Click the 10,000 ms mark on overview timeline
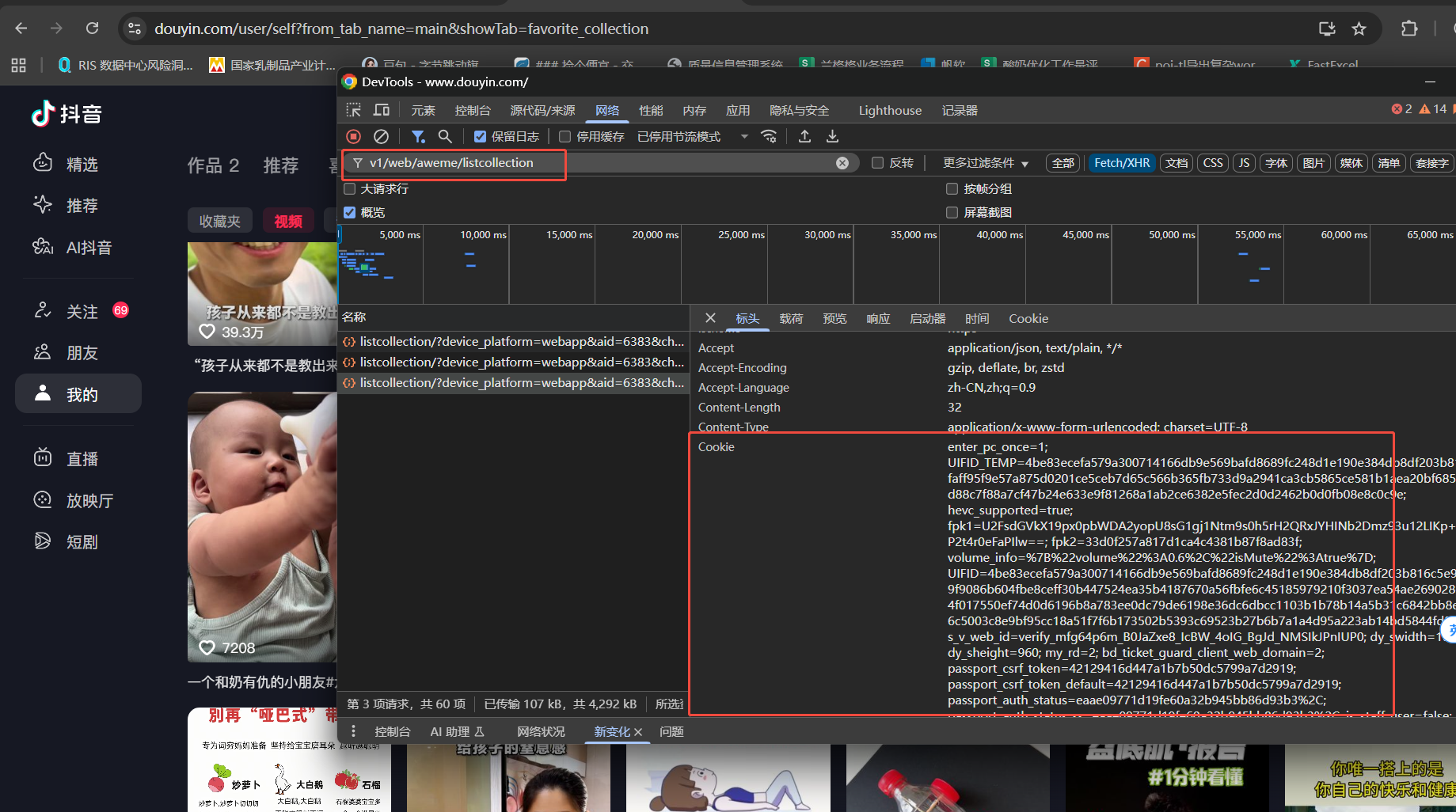Image resolution: width=1456 pixels, height=812 pixels. click(483, 235)
